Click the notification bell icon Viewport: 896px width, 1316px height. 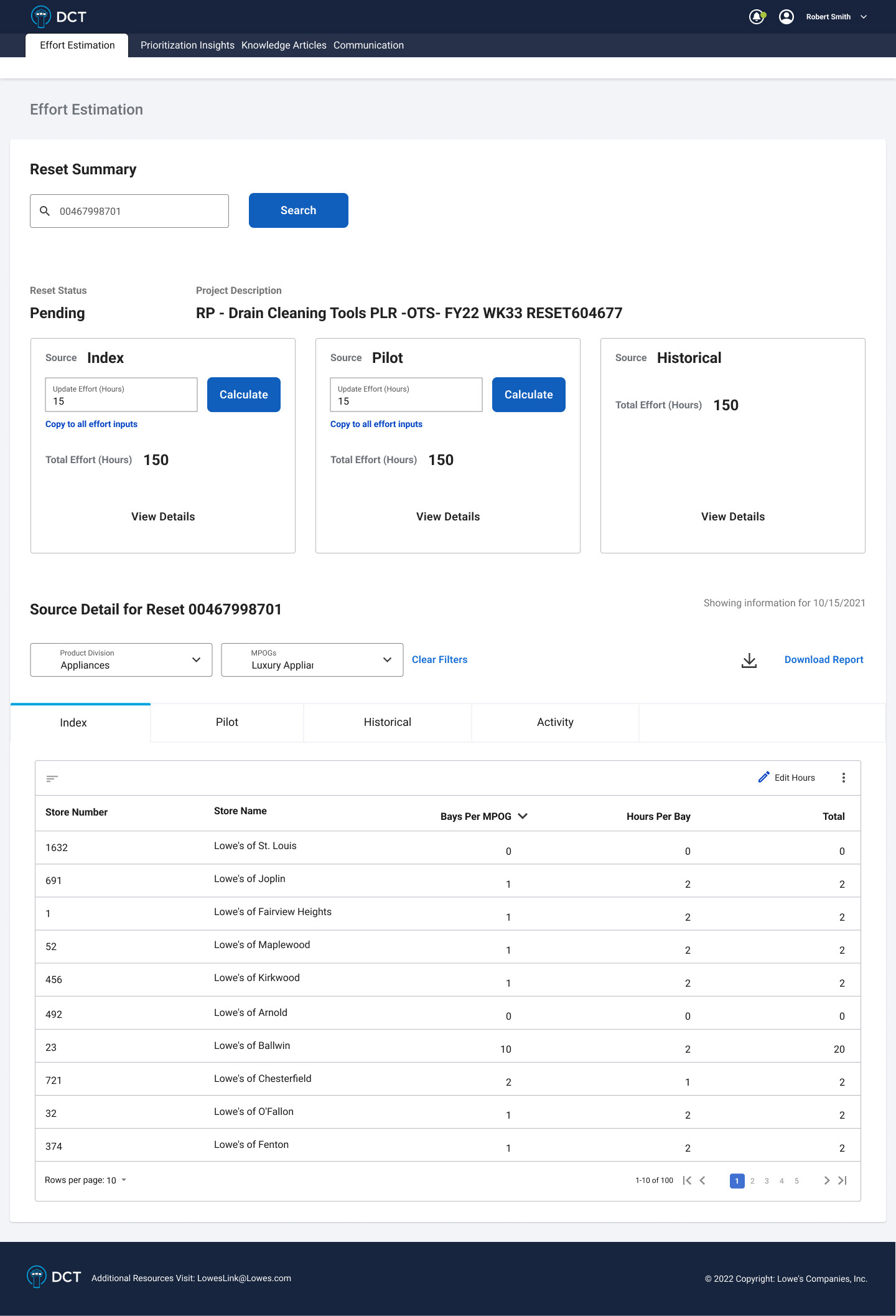tap(756, 17)
